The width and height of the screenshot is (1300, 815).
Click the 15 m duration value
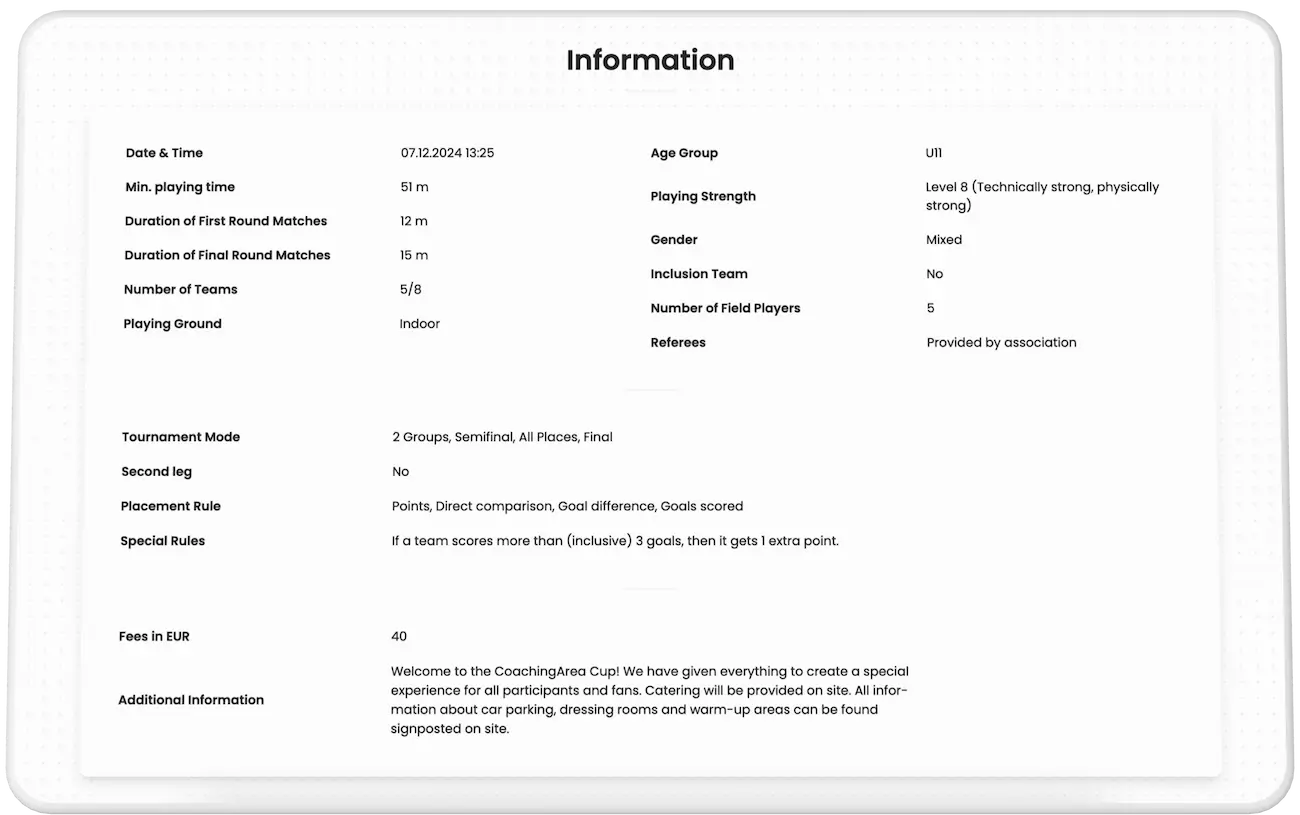click(x=414, y=255)
